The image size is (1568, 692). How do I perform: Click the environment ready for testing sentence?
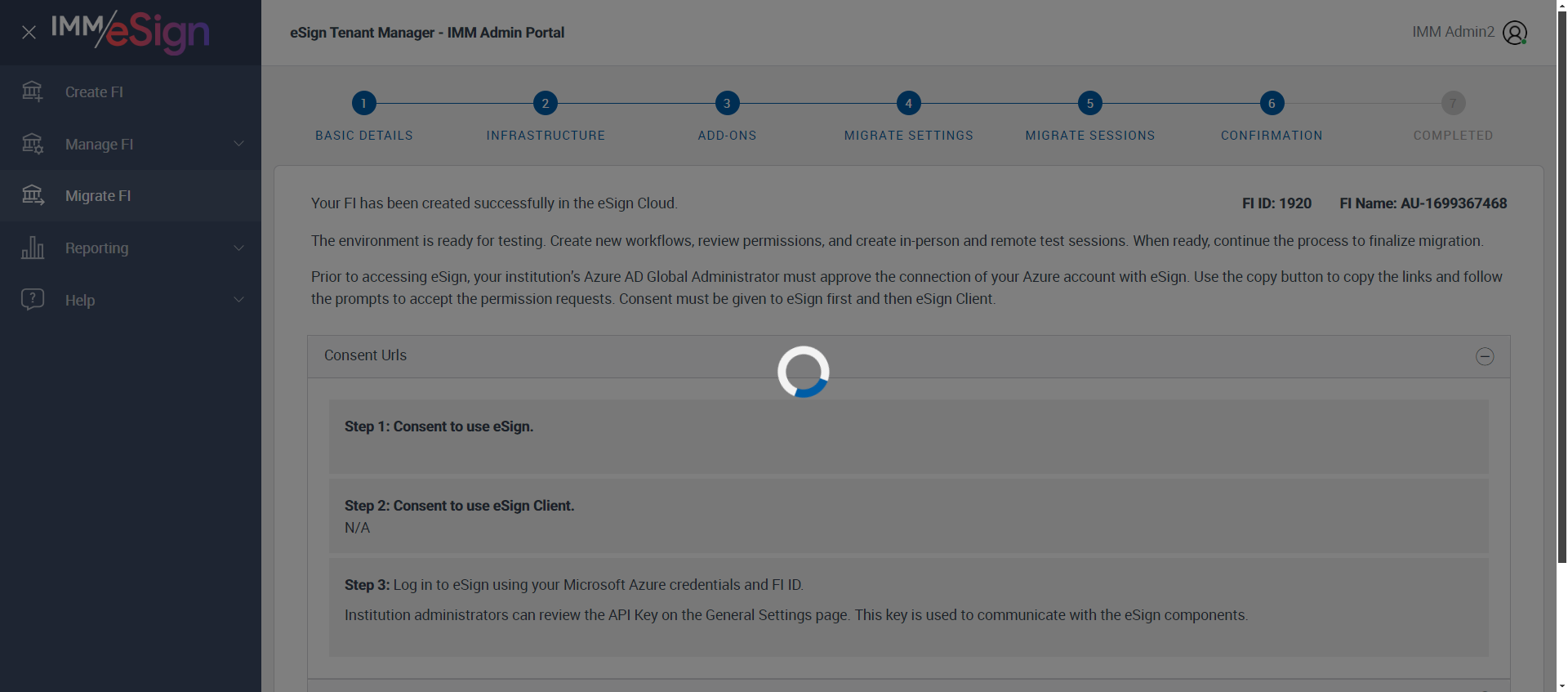(x=898, y=241)
